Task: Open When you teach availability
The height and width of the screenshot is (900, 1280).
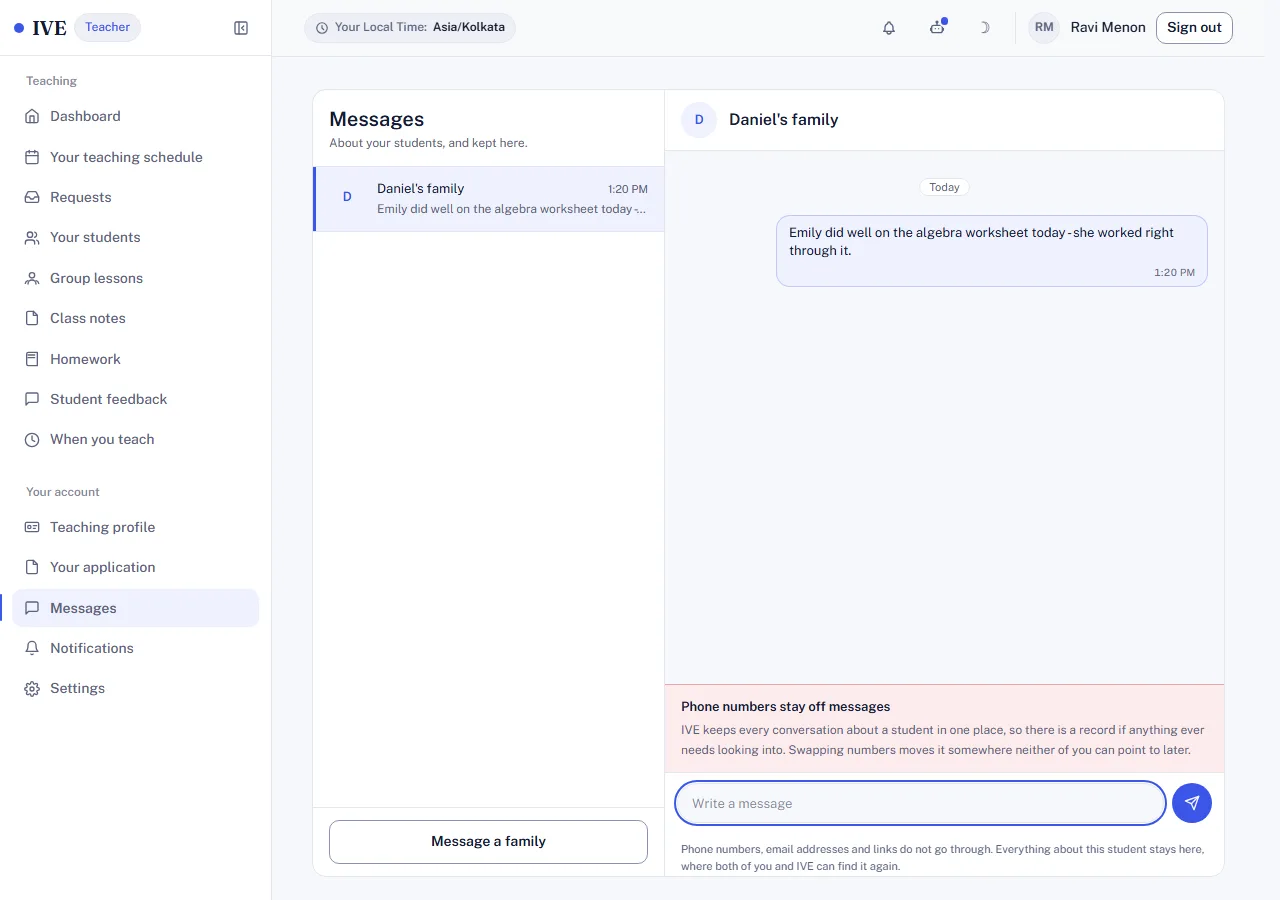Action: (x=136, y=439)
